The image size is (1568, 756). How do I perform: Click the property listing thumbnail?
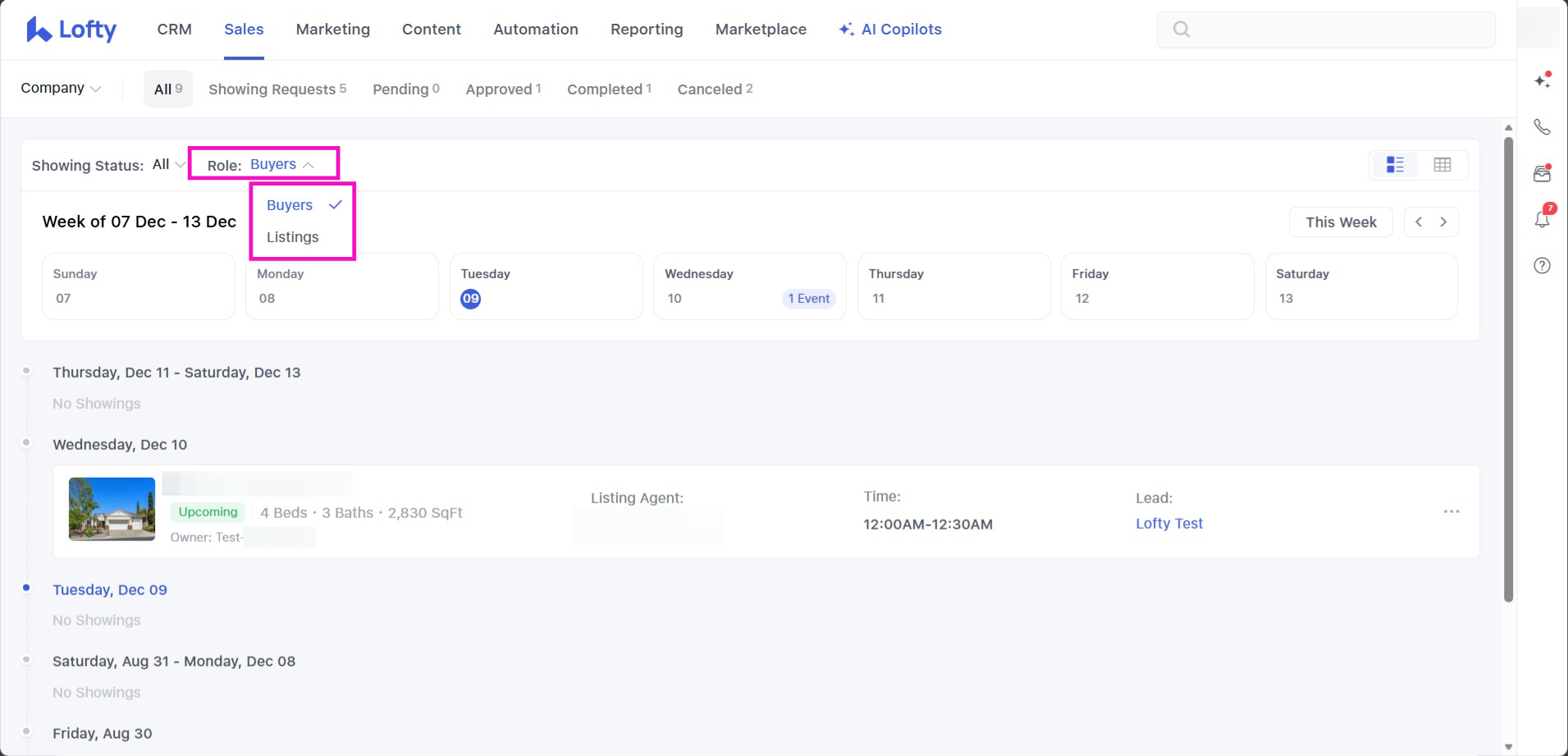tap(112, 509)
